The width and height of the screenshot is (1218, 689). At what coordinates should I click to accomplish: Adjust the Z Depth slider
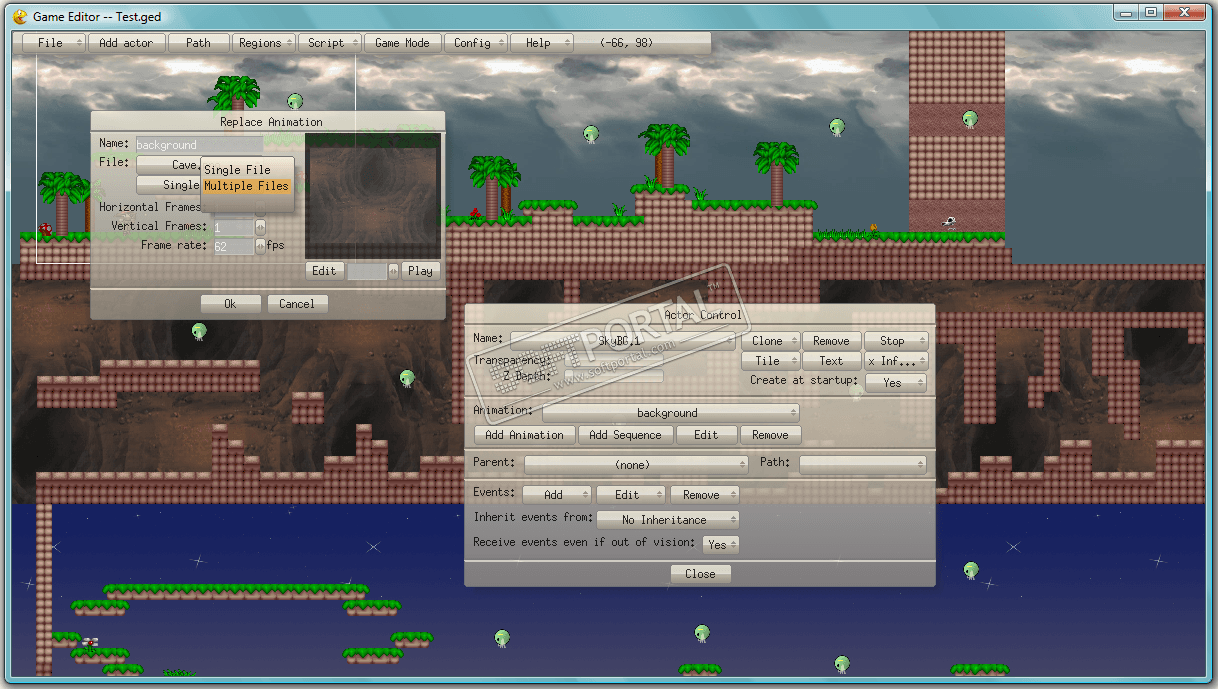pos(613,376)
